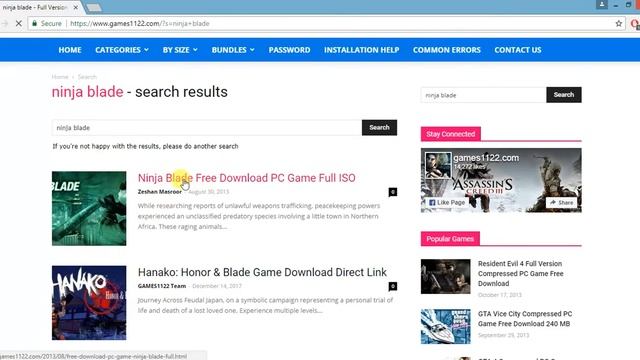Click the Stay Connected heading
This screenshot has height=360, width=640.
tap(451, 134)
